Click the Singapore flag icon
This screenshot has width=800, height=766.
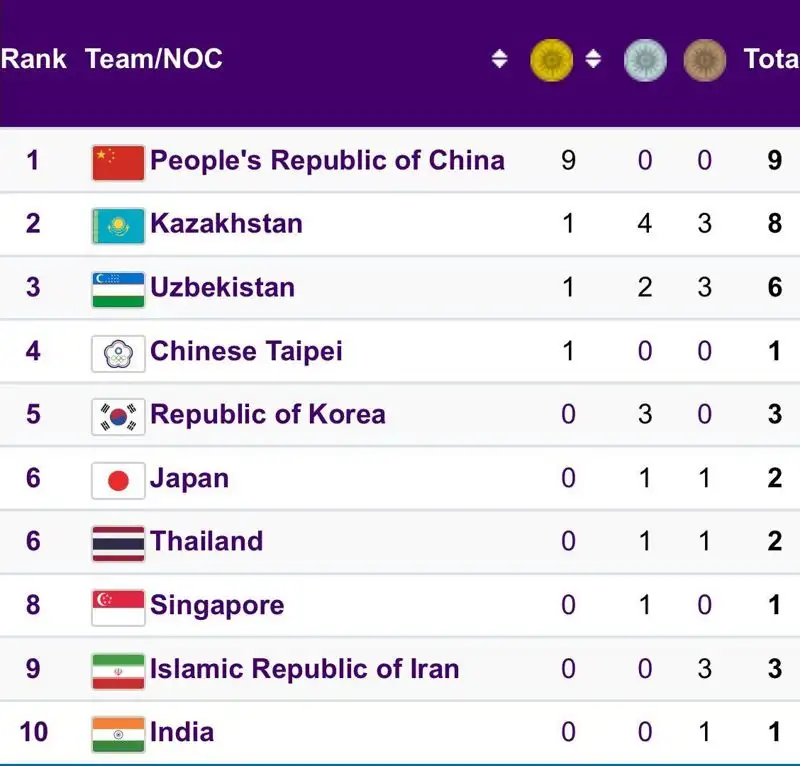tap(118, 606)
